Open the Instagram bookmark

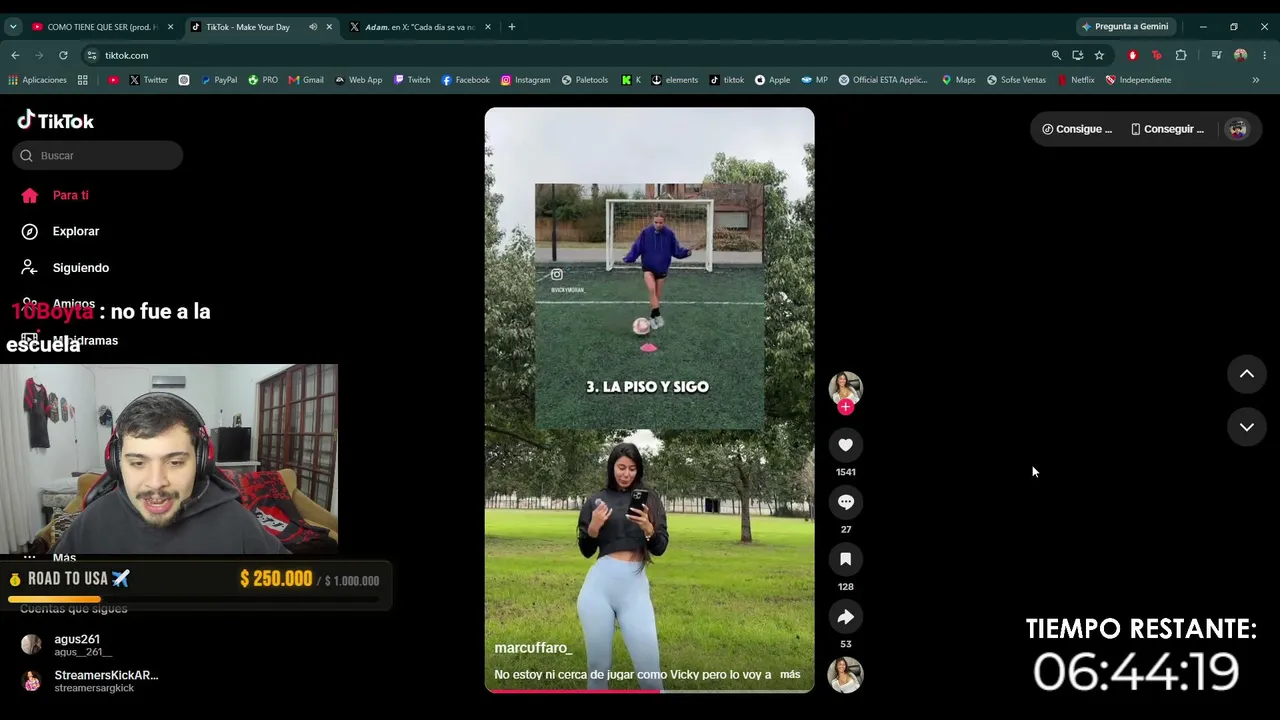525,80
